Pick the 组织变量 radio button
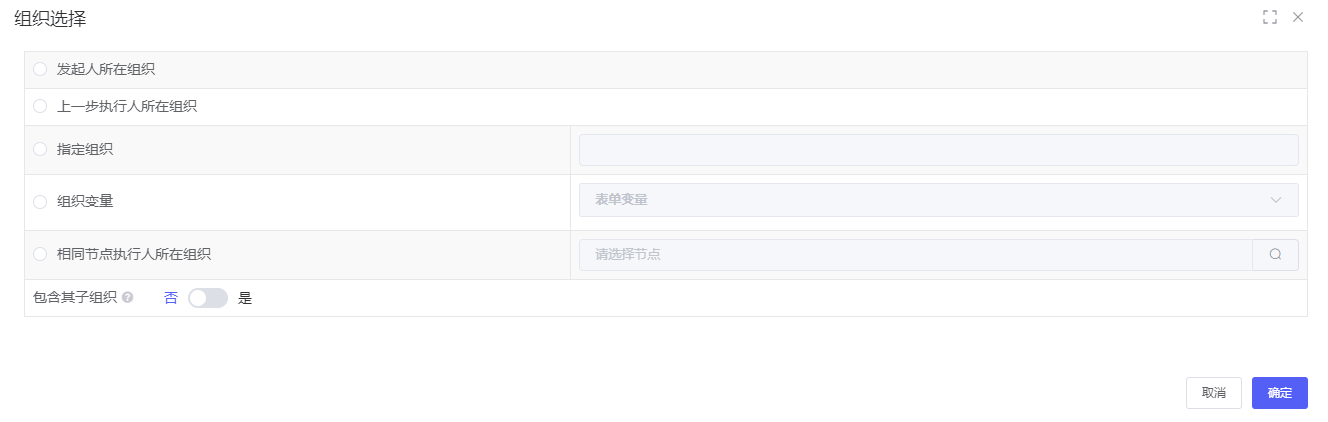The image size is (1328, 422). tap(40, 201)
